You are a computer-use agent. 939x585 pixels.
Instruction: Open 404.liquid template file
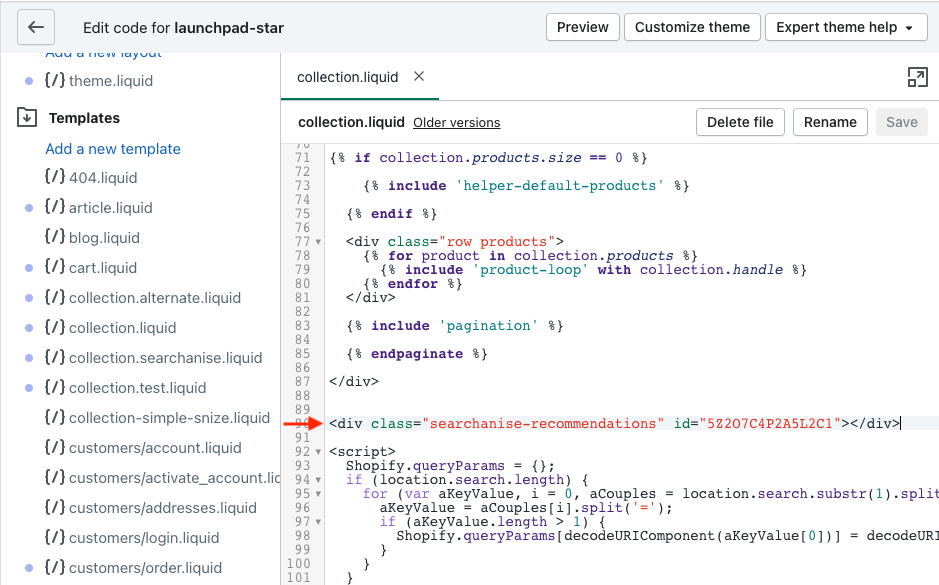[x=103, y=177]
